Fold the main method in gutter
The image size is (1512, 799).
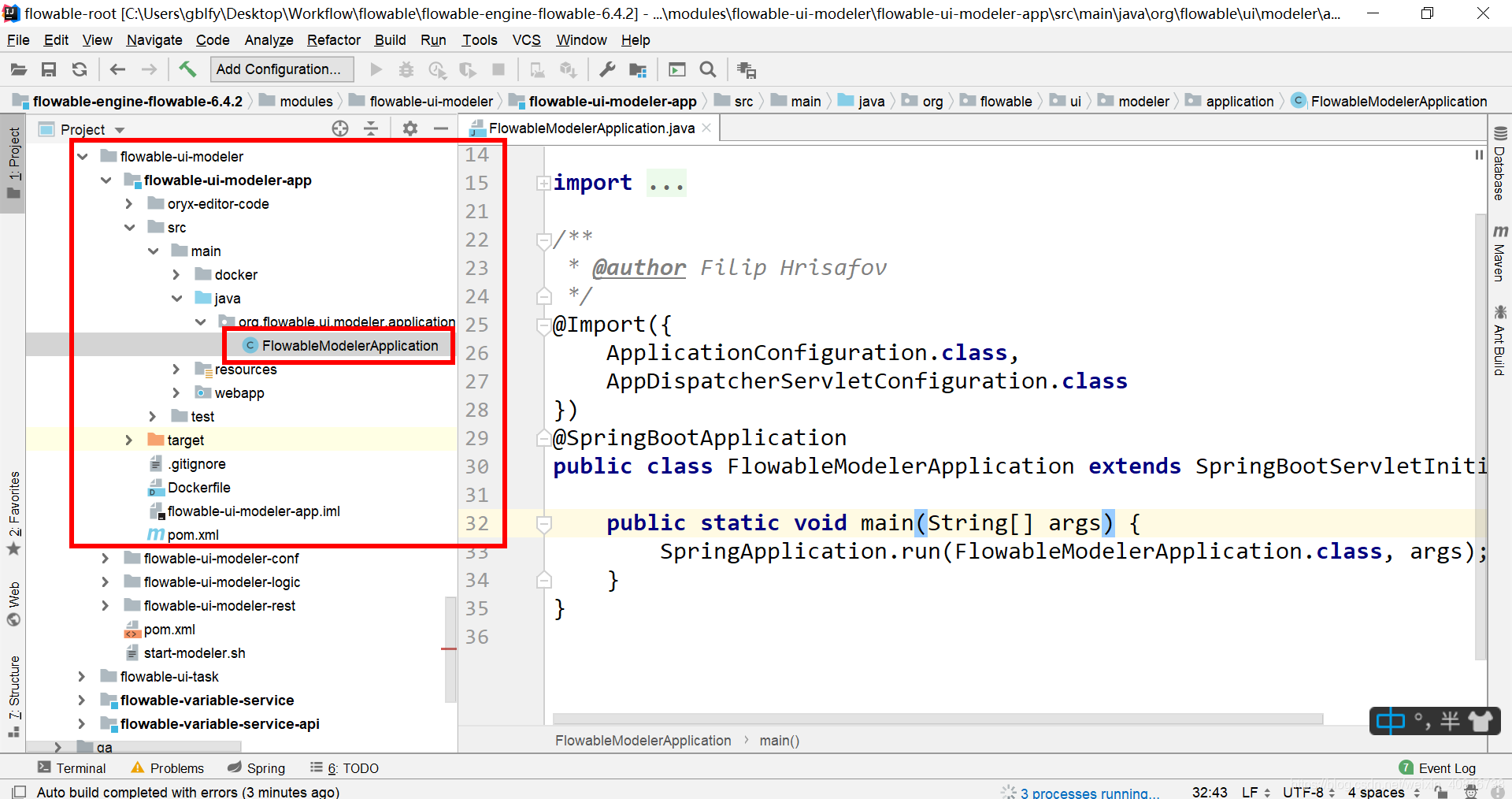[x=543, y=523]
